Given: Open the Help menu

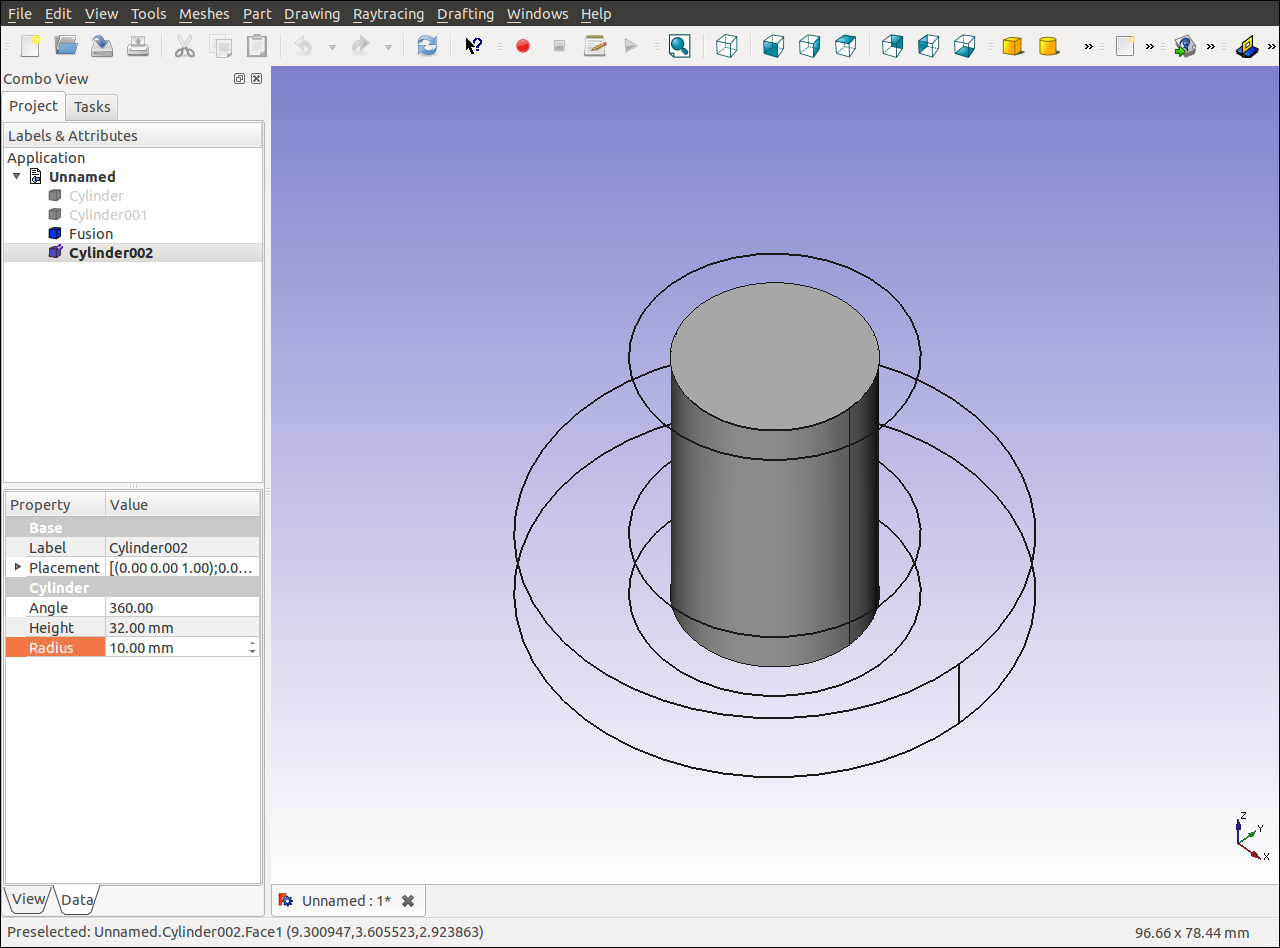Looking at the screenshot, I should [x=596, y=14].
